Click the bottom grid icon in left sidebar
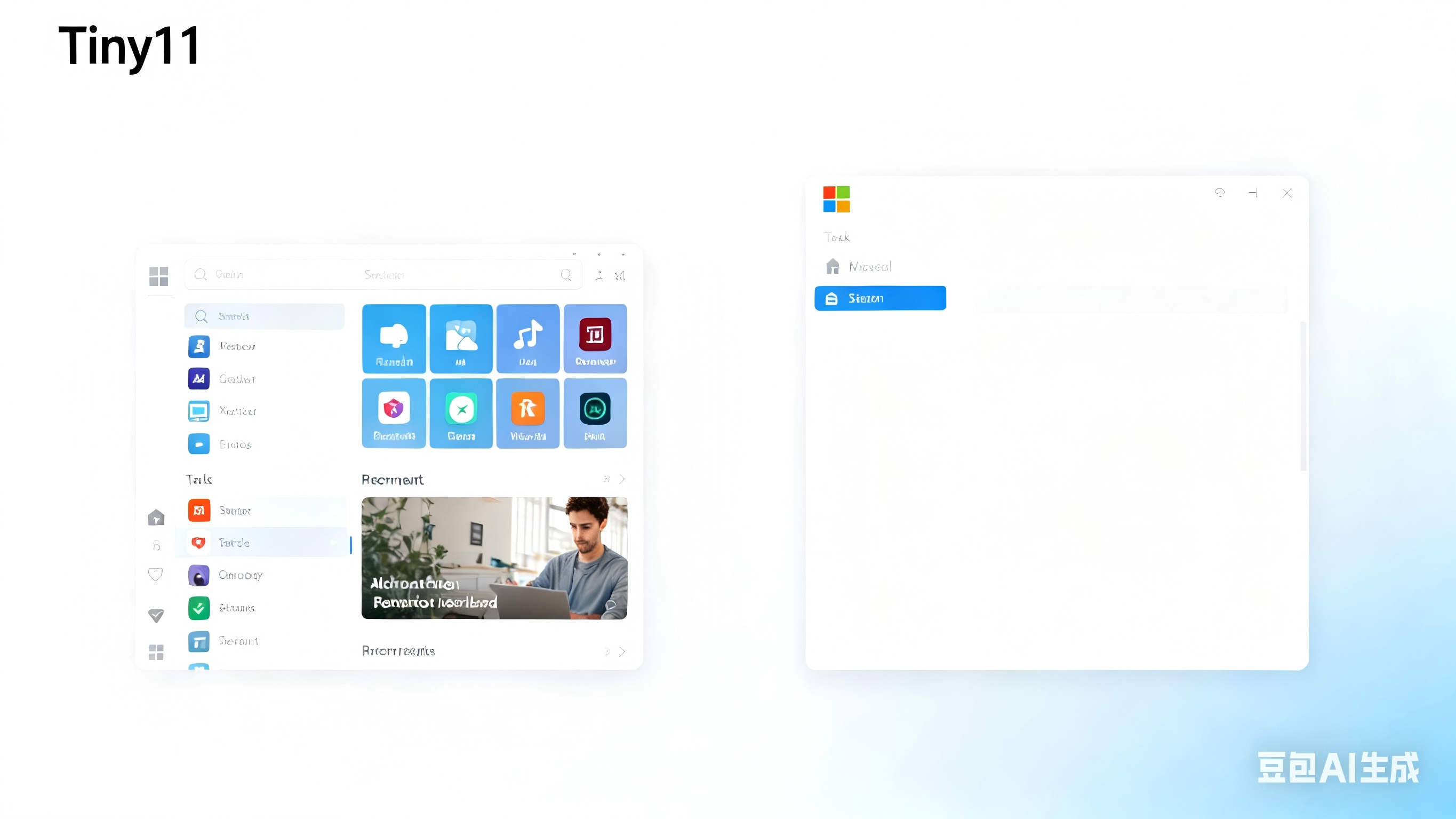Viewport: 1456px width, 819px height. [156, 652]
